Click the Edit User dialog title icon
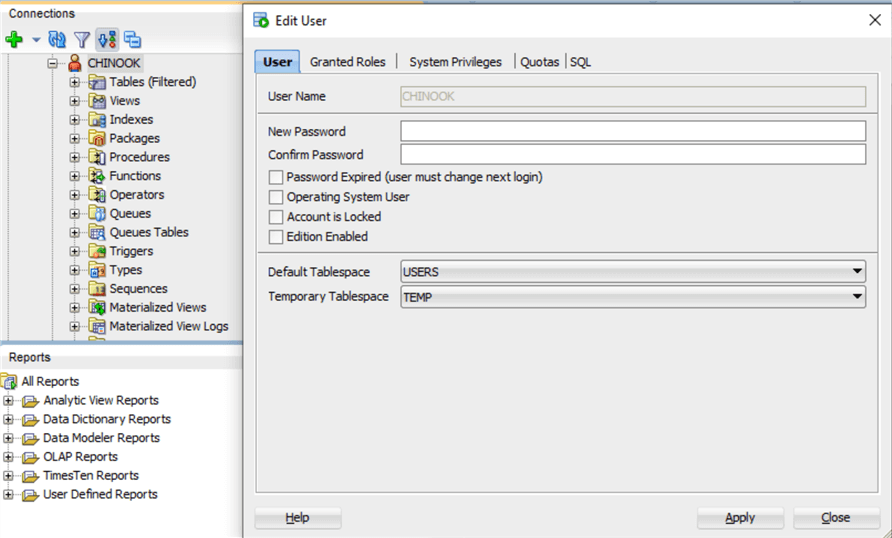Image resolution: width=892 pixels, height=538 pixels. coord(261,20)
